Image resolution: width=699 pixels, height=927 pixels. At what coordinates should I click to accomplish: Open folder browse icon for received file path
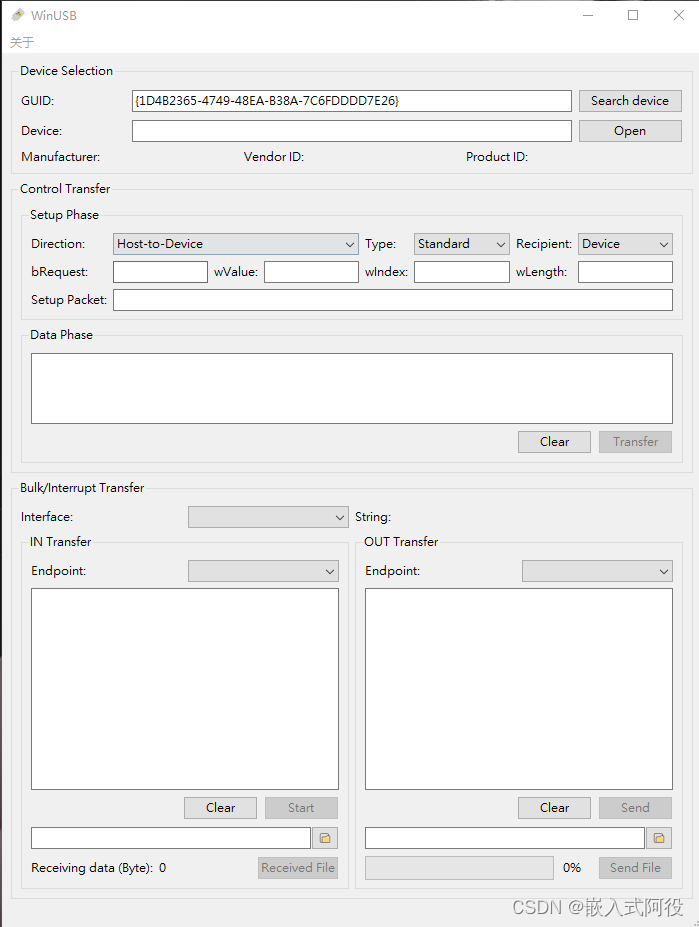pyautogui.click(x=325, y=838)
